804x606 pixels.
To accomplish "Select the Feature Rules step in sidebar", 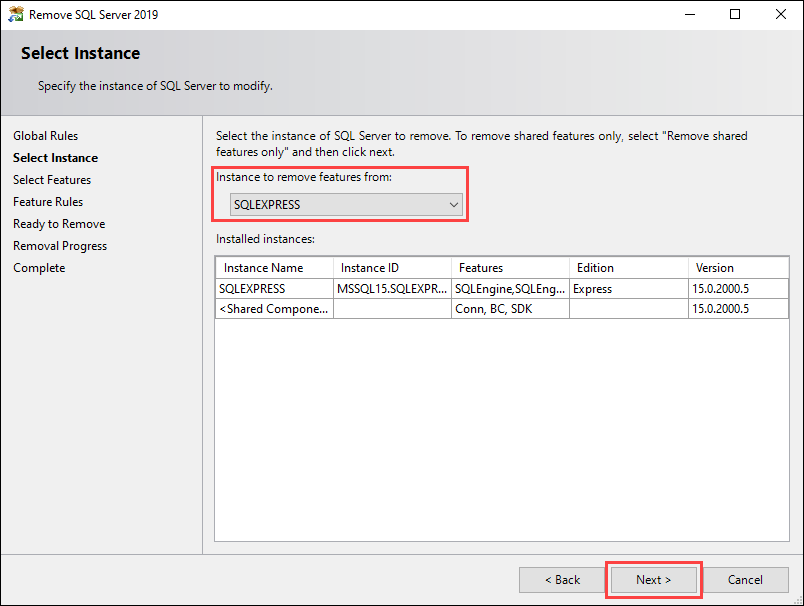I will (48, 202).
